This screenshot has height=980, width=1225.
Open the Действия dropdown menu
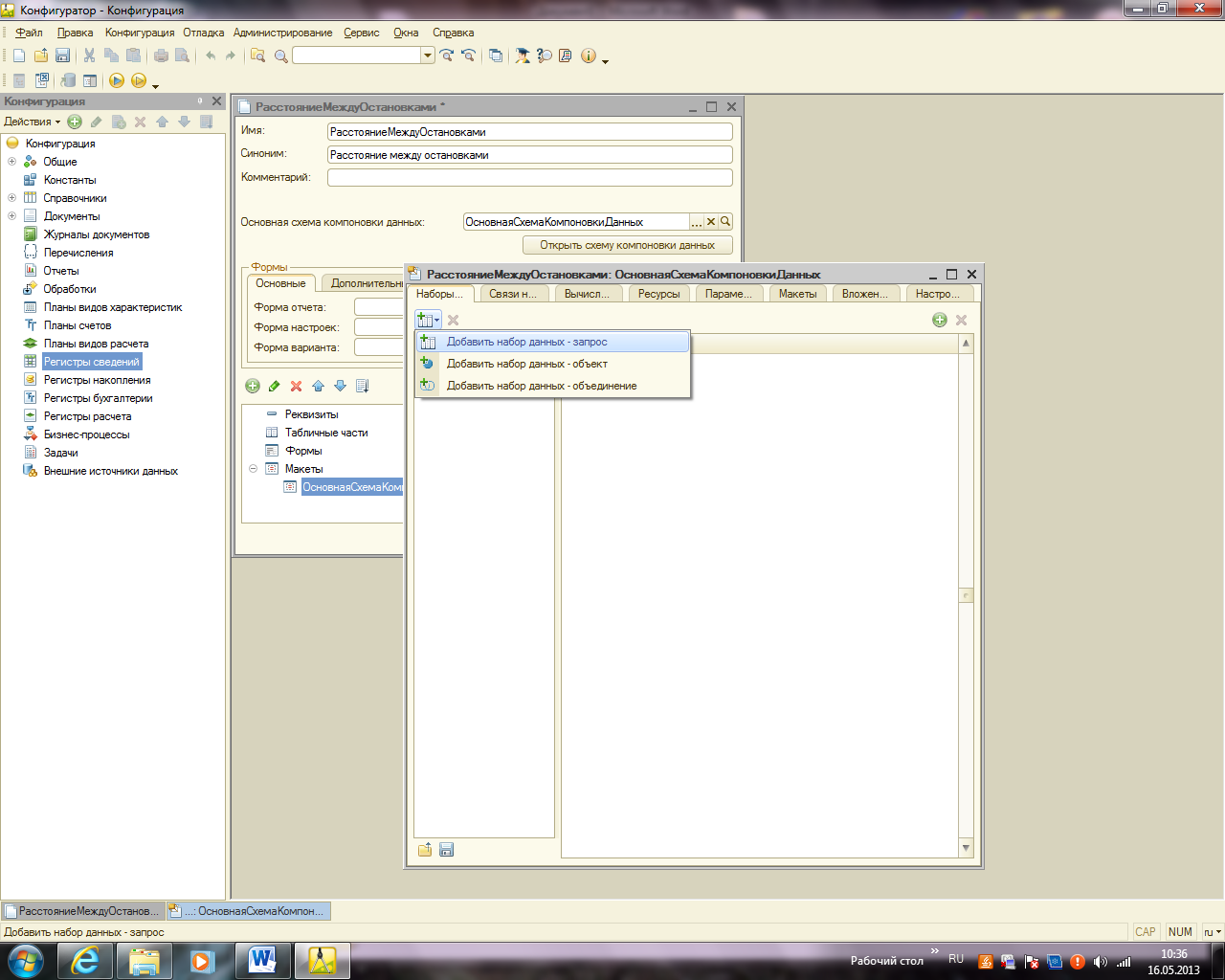(x=32, y=122)
